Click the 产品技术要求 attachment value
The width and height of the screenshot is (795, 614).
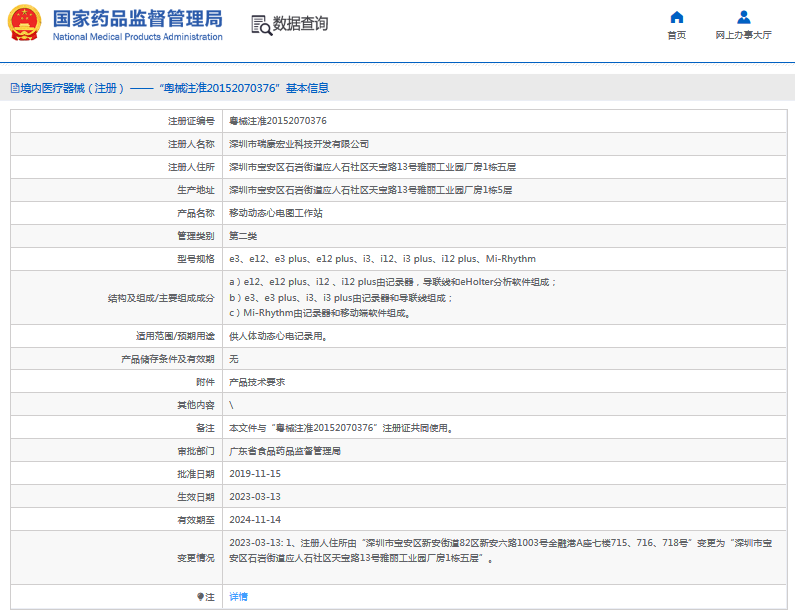pyautogui.click(x=257, y=382)
